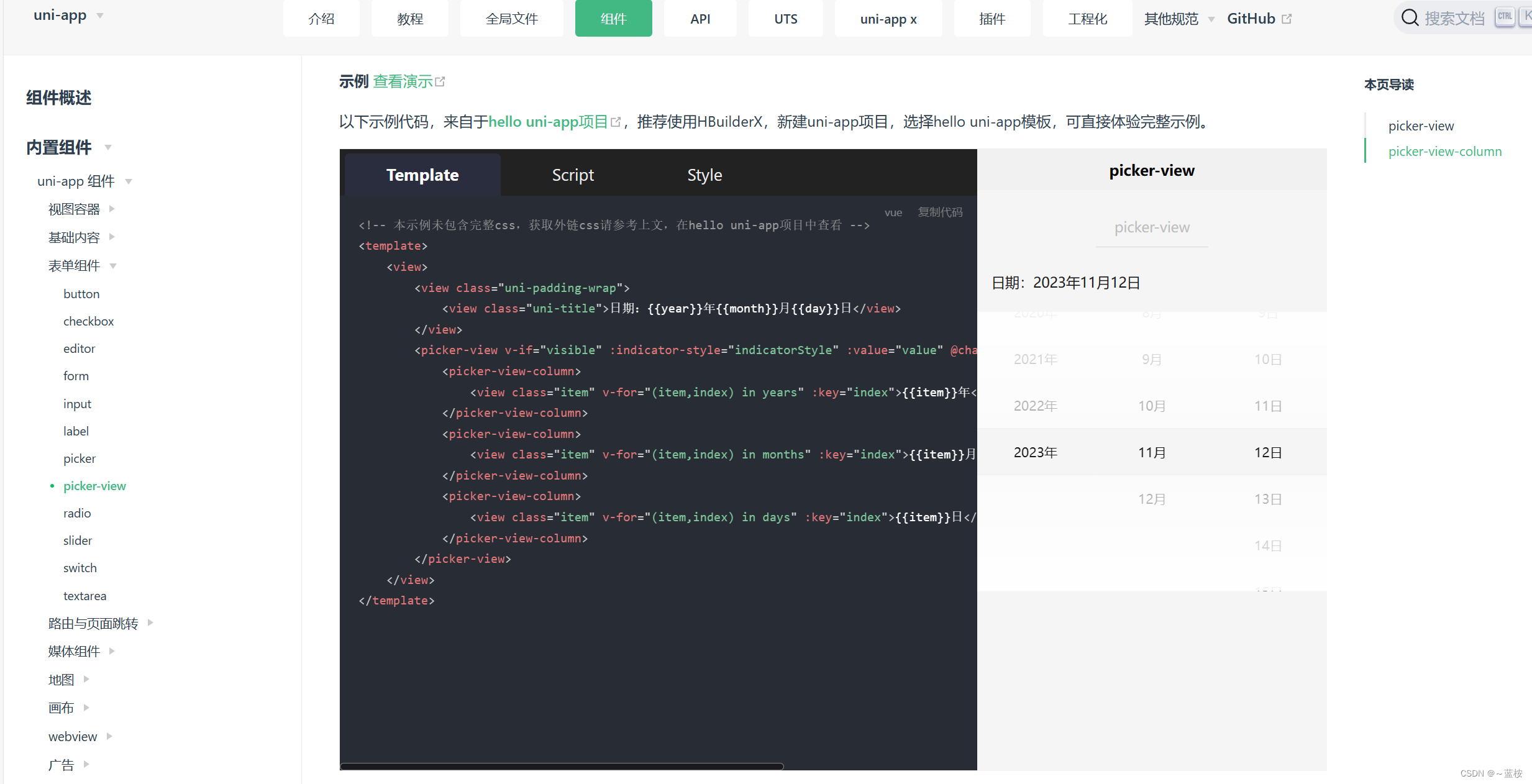Viewport: 1532px width, 784px height.
Task: Open the editor component page
Action: (79, 349)
